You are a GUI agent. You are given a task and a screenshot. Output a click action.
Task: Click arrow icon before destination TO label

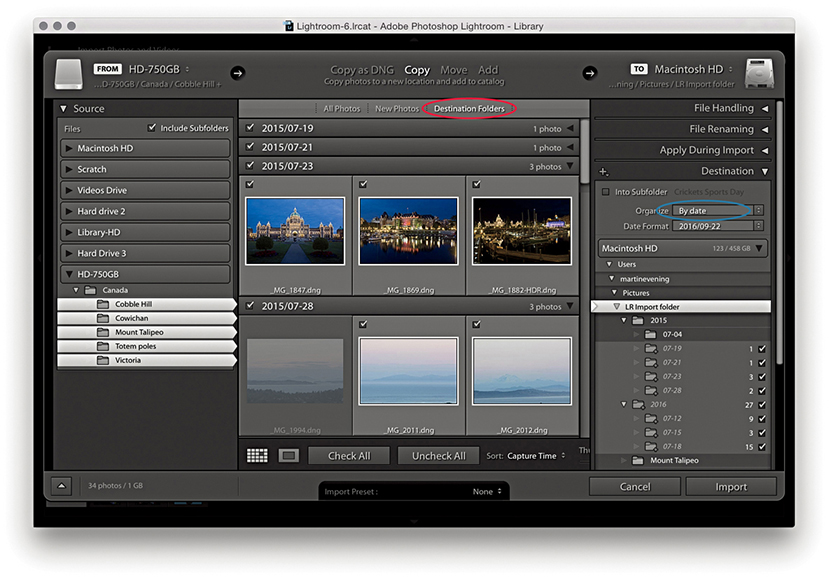(590, 72)
